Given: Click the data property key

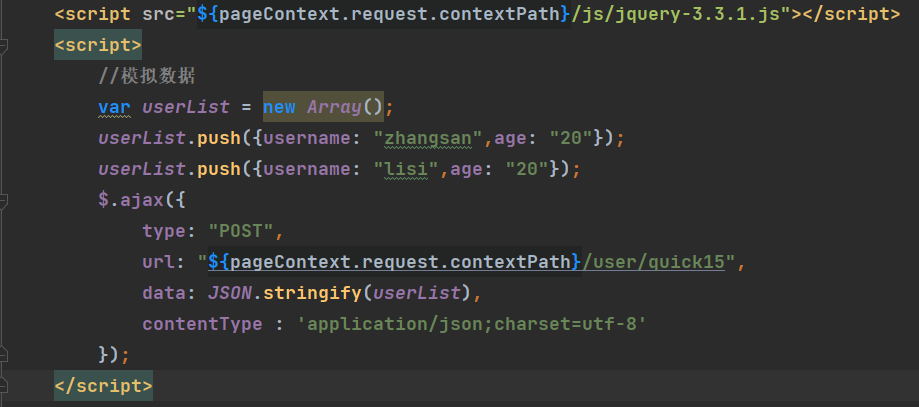Looking at the screenshot, I should click(164, 293).
